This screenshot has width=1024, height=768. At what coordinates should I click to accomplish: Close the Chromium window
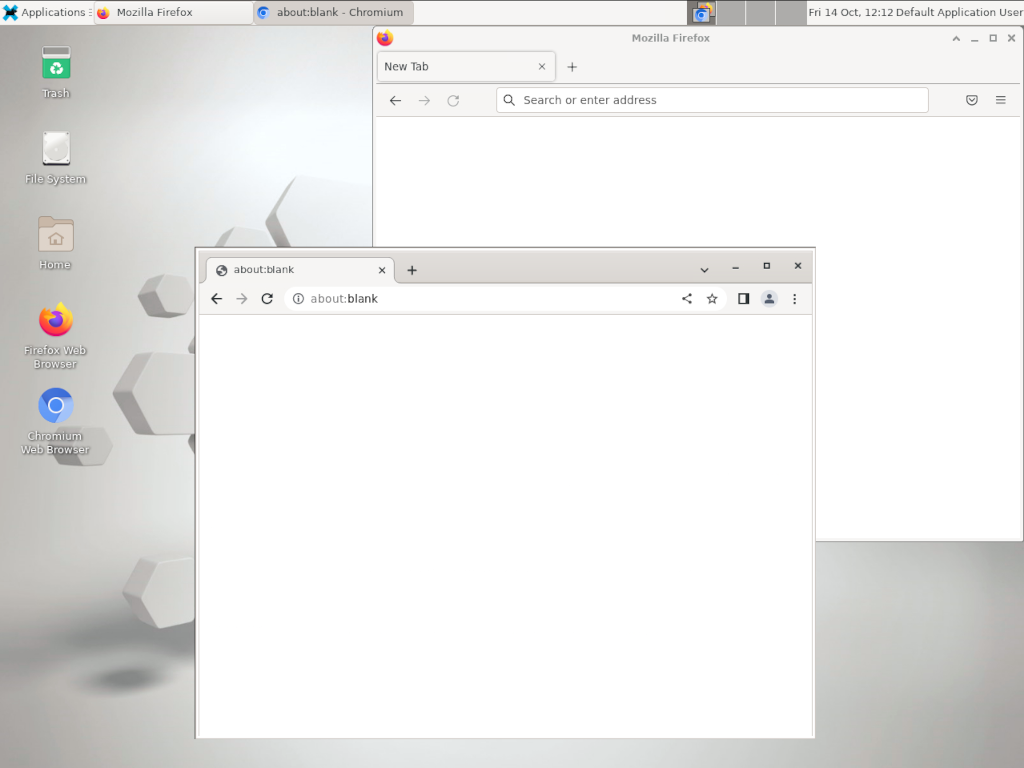pyautogui.click(x=798, y=266)
